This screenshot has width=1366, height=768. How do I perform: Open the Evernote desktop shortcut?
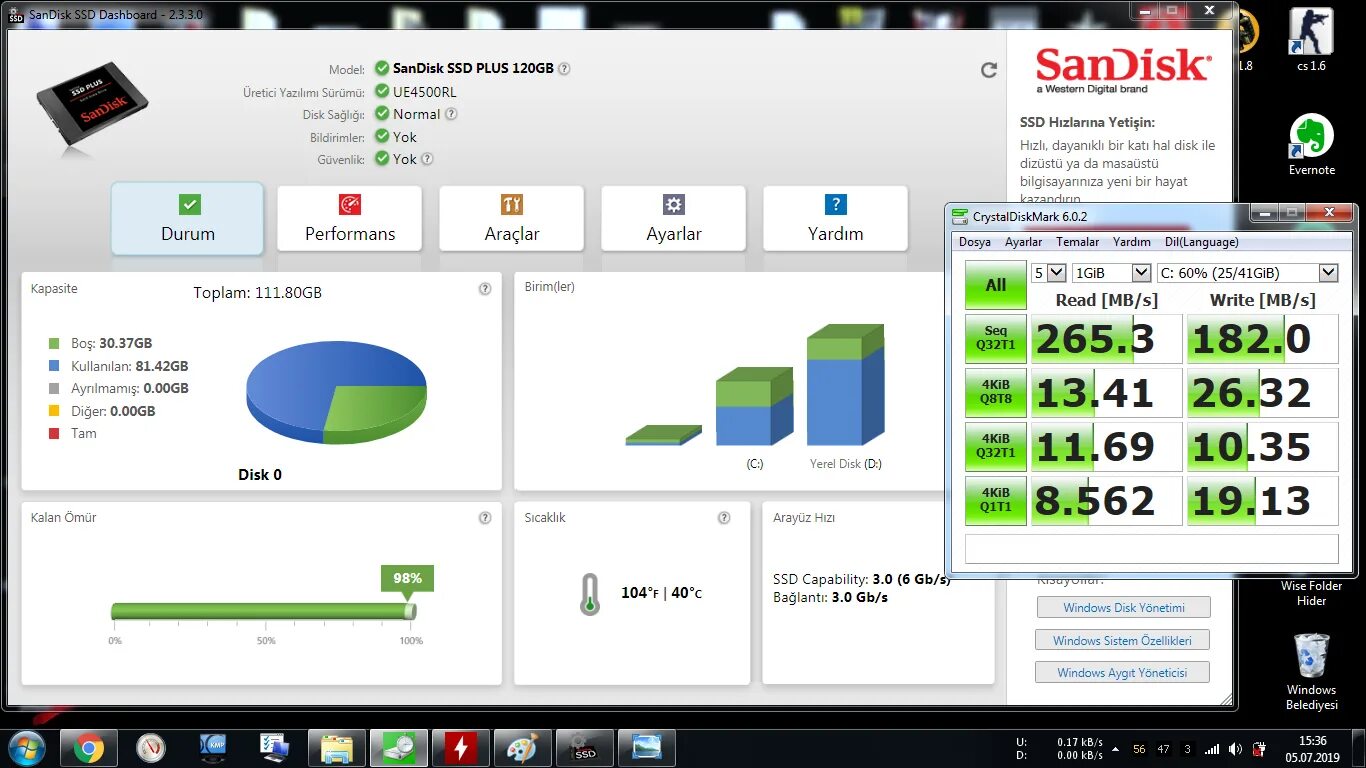(x=1311, y=144)
